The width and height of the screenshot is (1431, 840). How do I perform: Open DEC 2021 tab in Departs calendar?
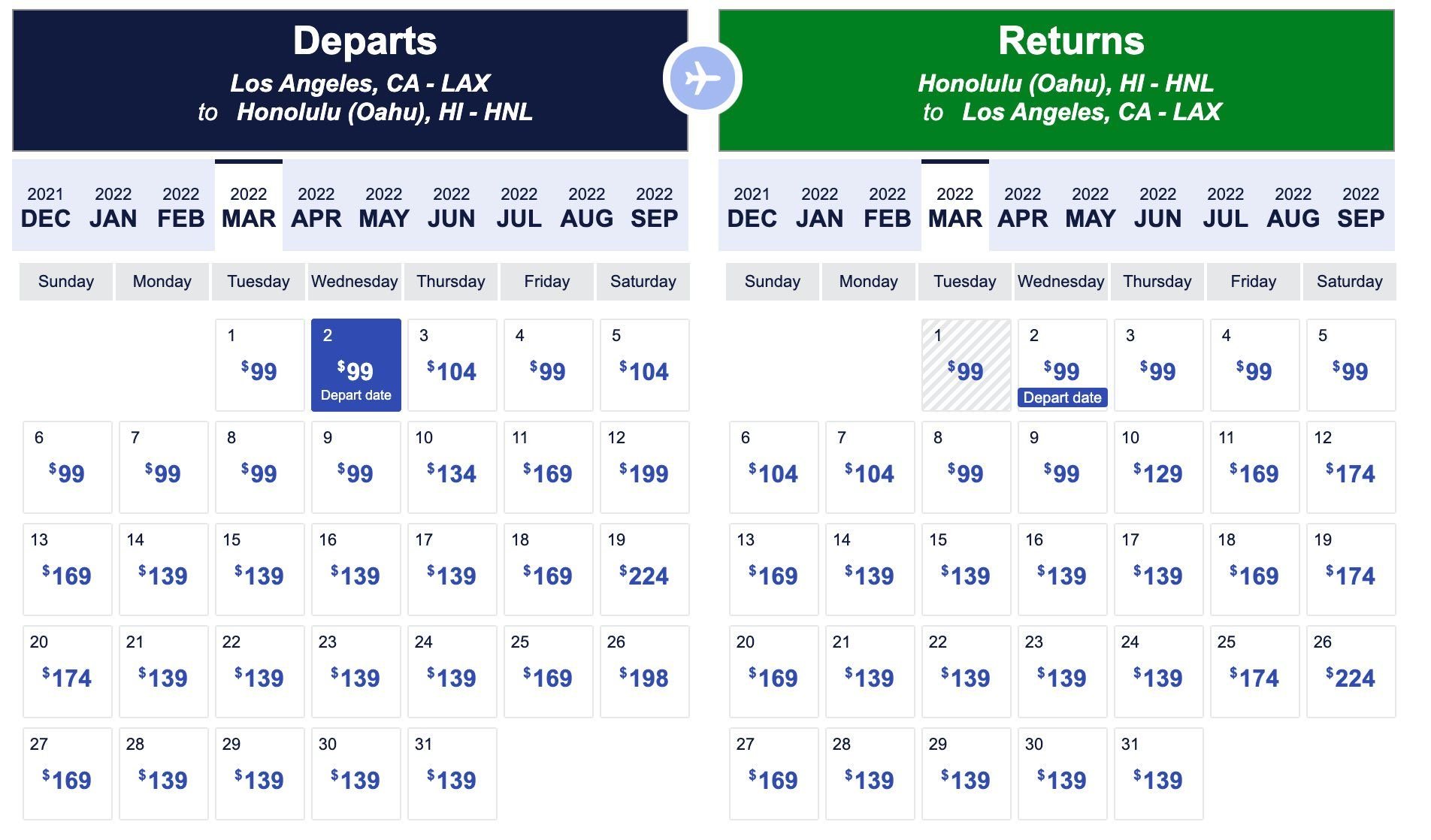click(x=46, y=207)
